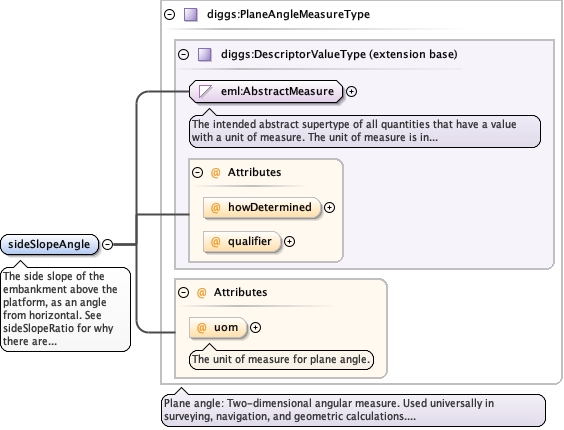
Task: Expand the qualifier attribute
Action: pos(290,241)
